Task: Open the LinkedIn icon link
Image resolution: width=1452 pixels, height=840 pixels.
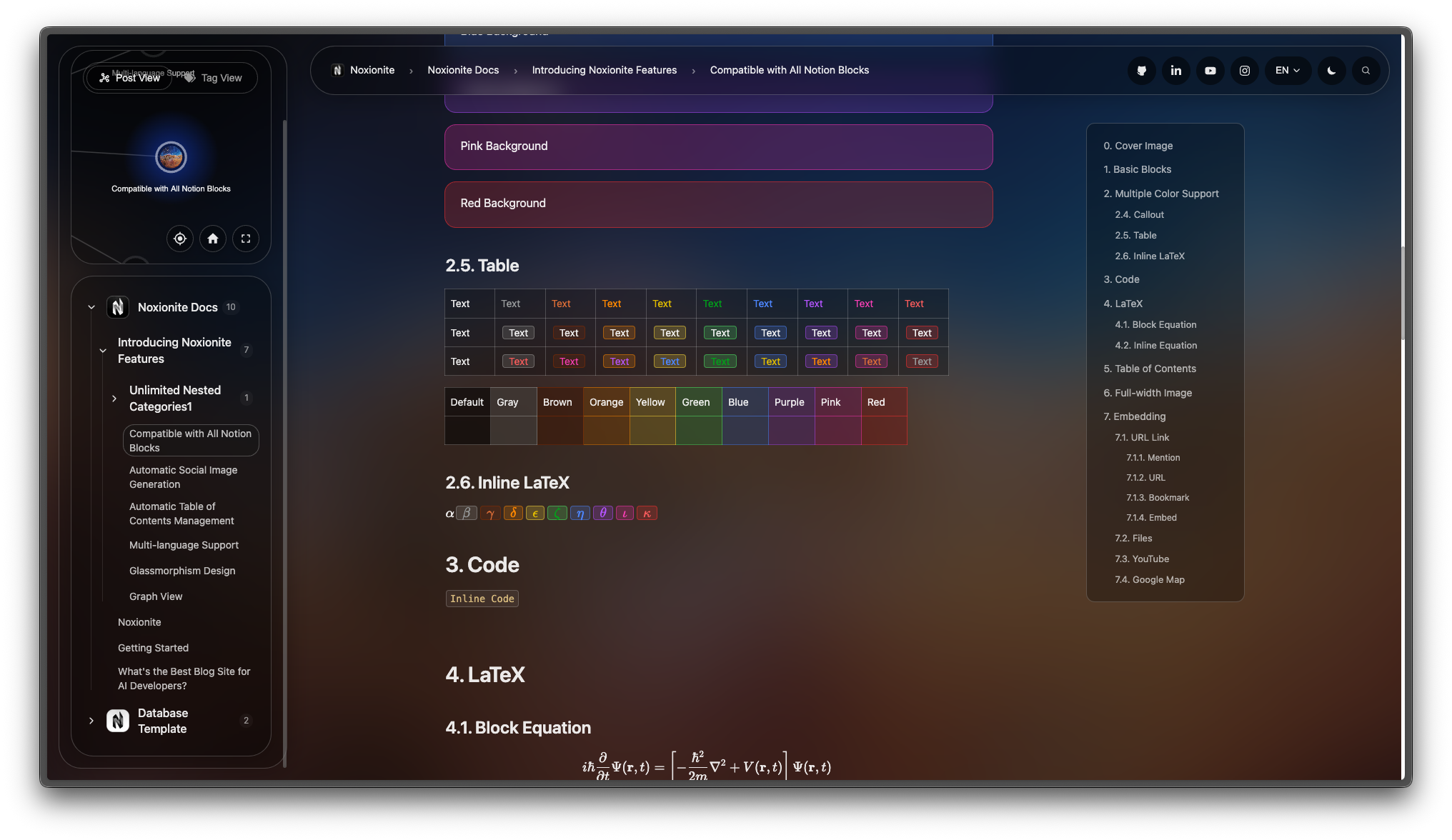Action: pyautogui.click(x=1175, y=71)
